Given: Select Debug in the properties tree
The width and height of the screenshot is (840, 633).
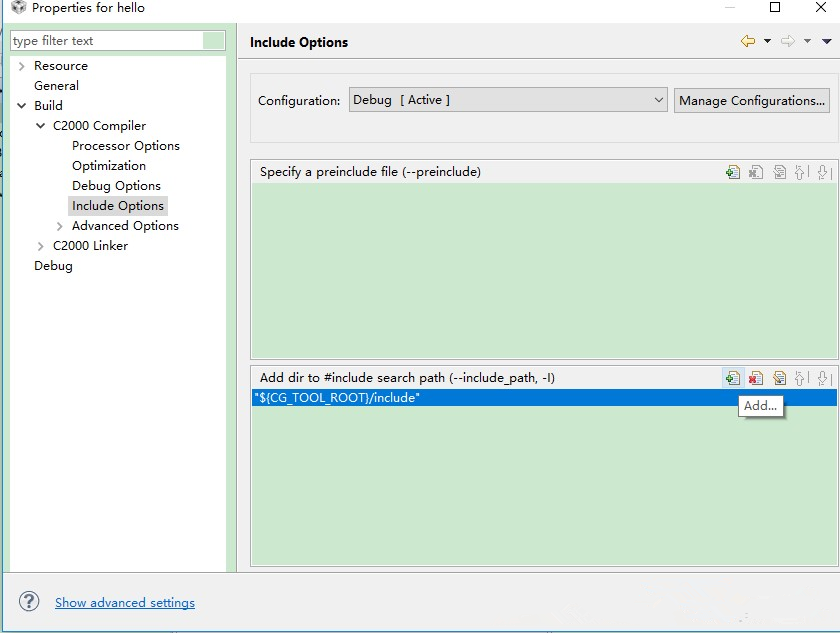Looking at the screenshot, I should [53, 266].
